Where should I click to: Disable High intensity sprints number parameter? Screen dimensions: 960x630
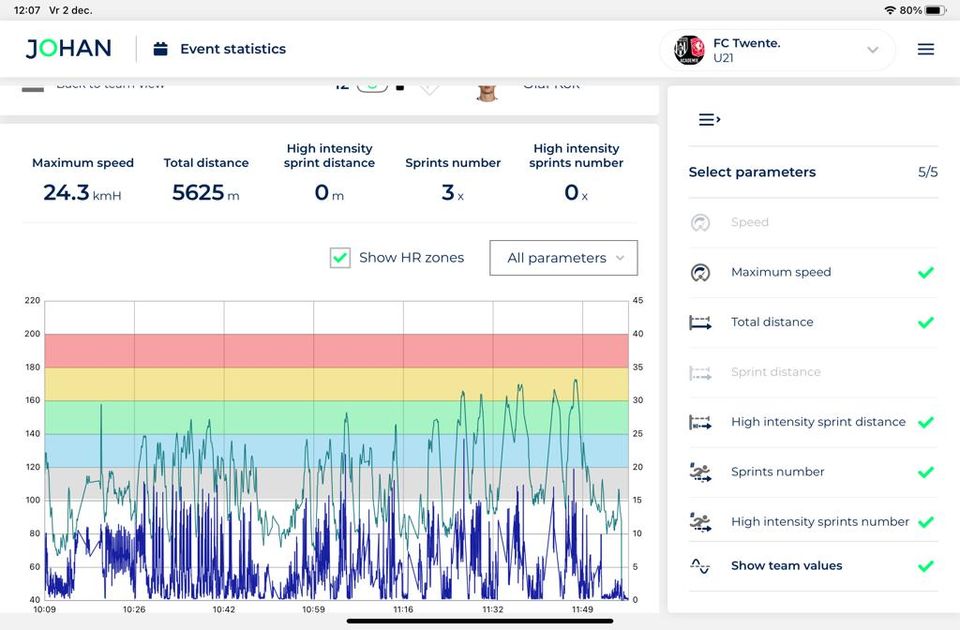(x=925, y=522)
